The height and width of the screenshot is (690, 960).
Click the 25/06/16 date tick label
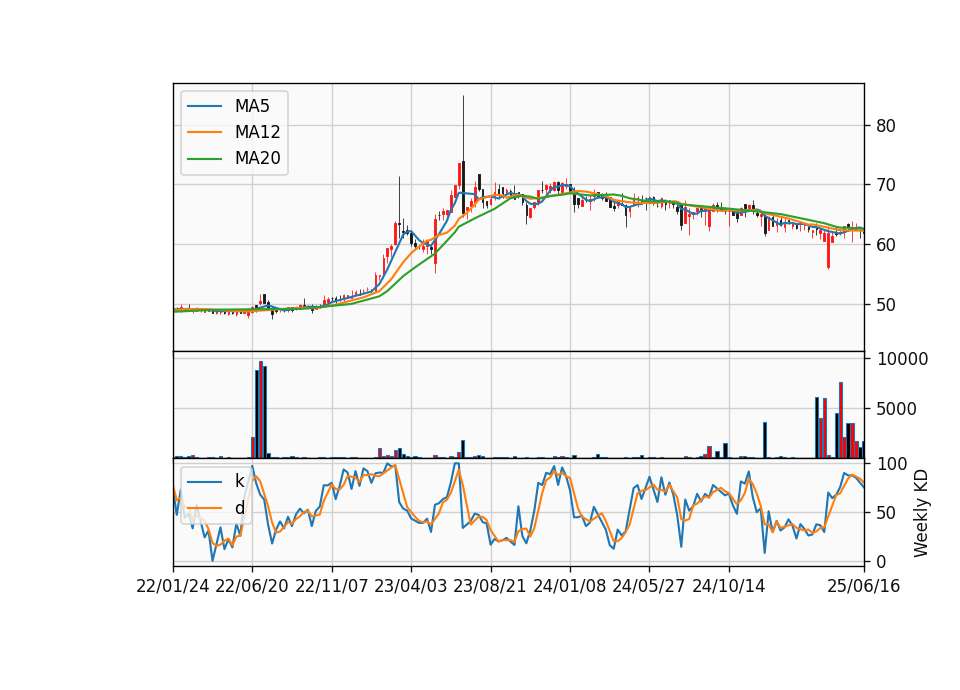864,587
